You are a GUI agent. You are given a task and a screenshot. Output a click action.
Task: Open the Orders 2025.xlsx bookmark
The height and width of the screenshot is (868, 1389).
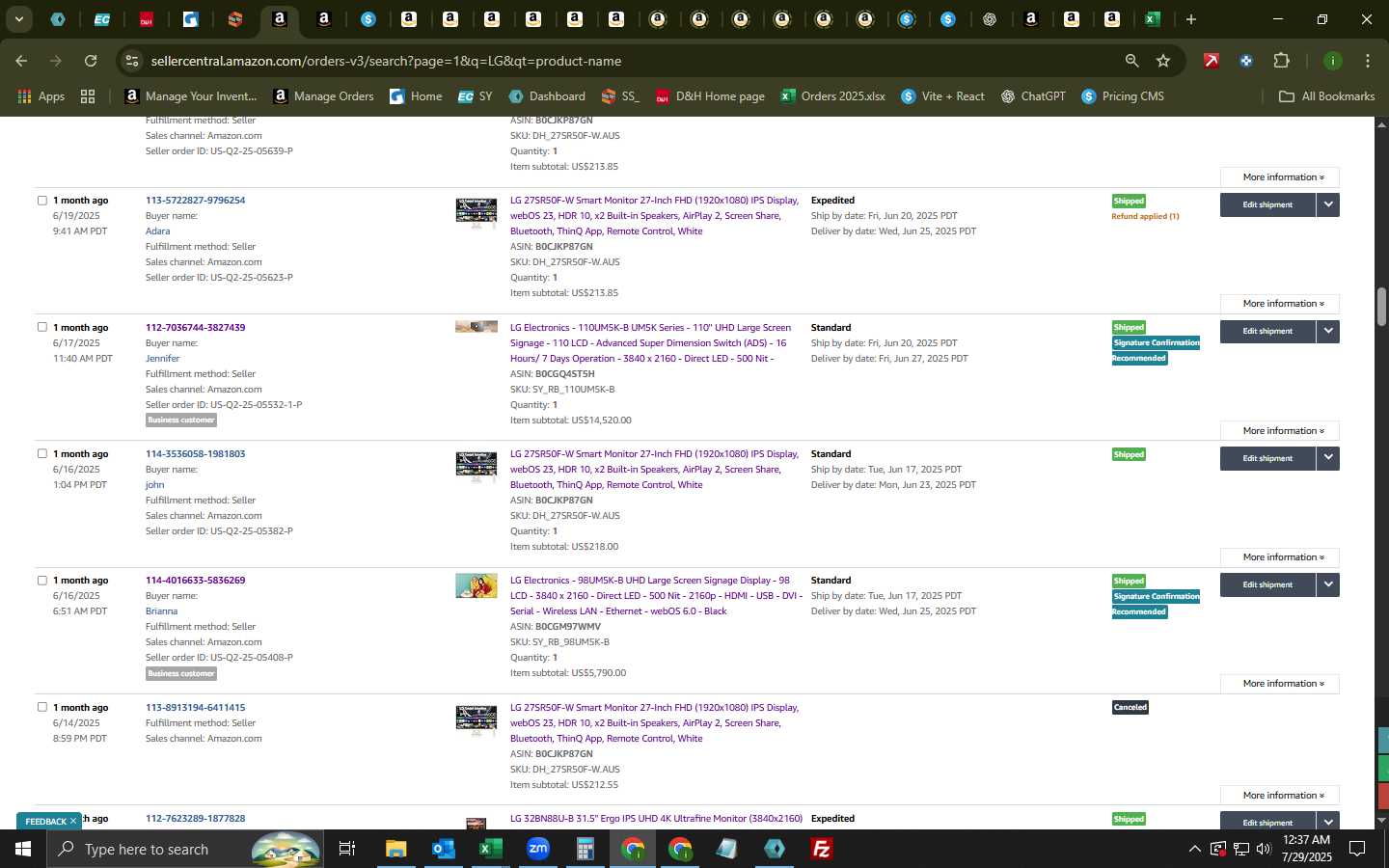[x=833, y=96]
